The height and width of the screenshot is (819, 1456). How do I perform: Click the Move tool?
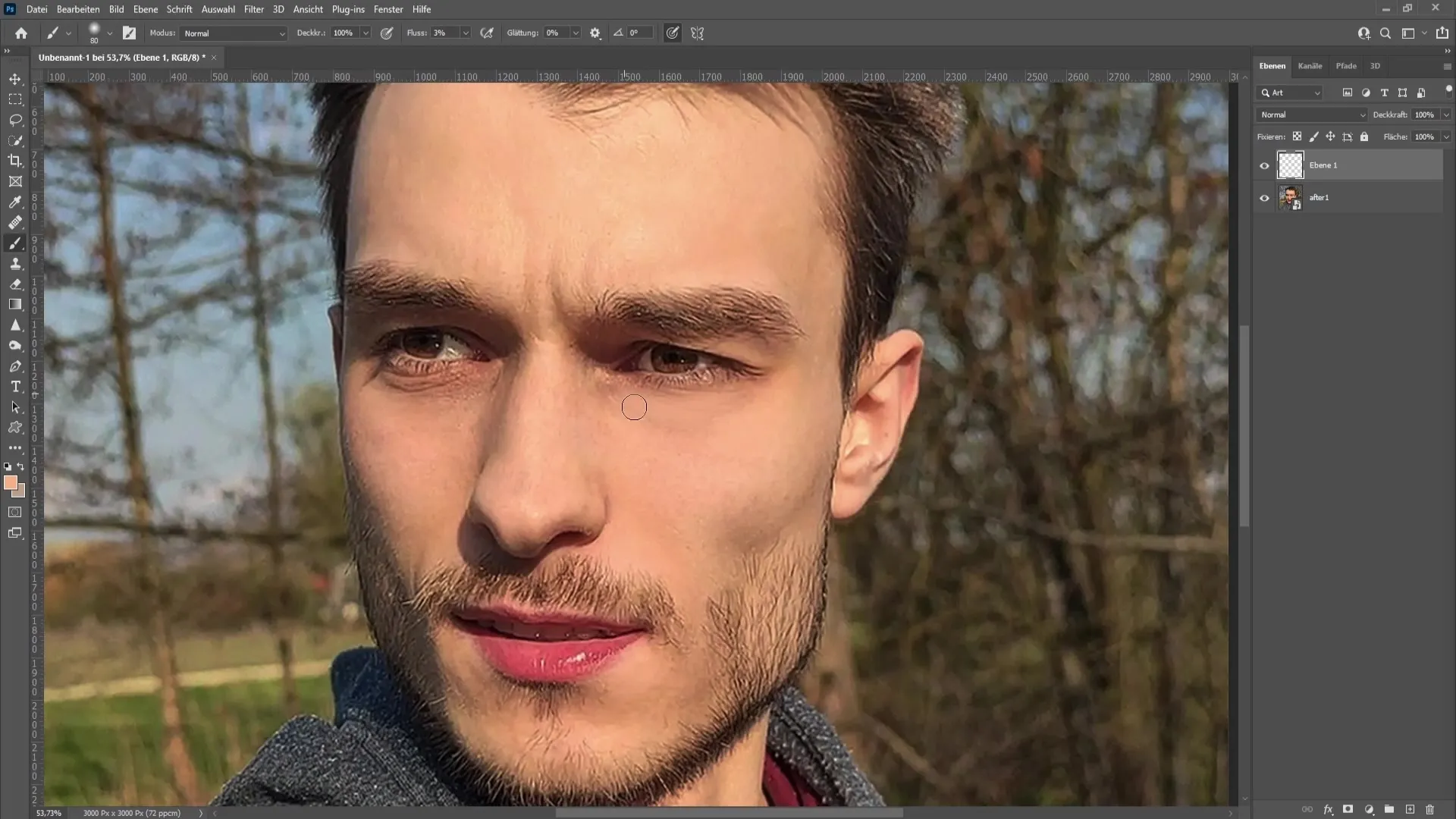15,79
